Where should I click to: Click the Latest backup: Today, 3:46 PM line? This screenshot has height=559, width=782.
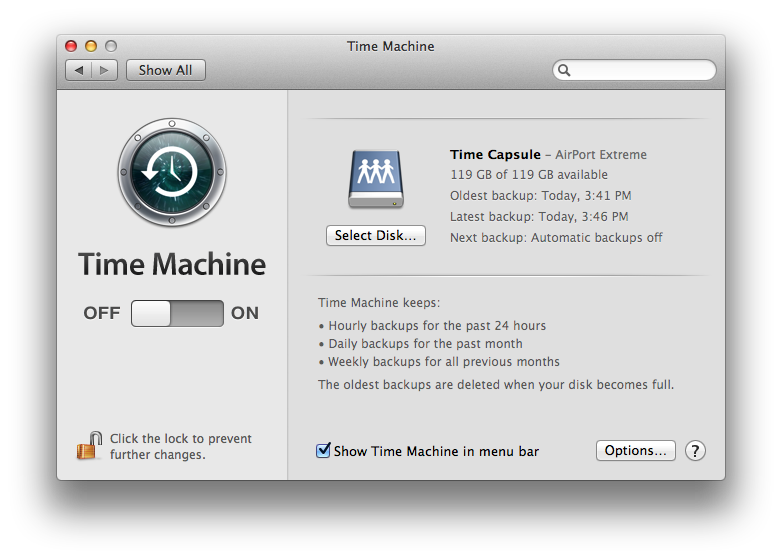pos(539,216)
